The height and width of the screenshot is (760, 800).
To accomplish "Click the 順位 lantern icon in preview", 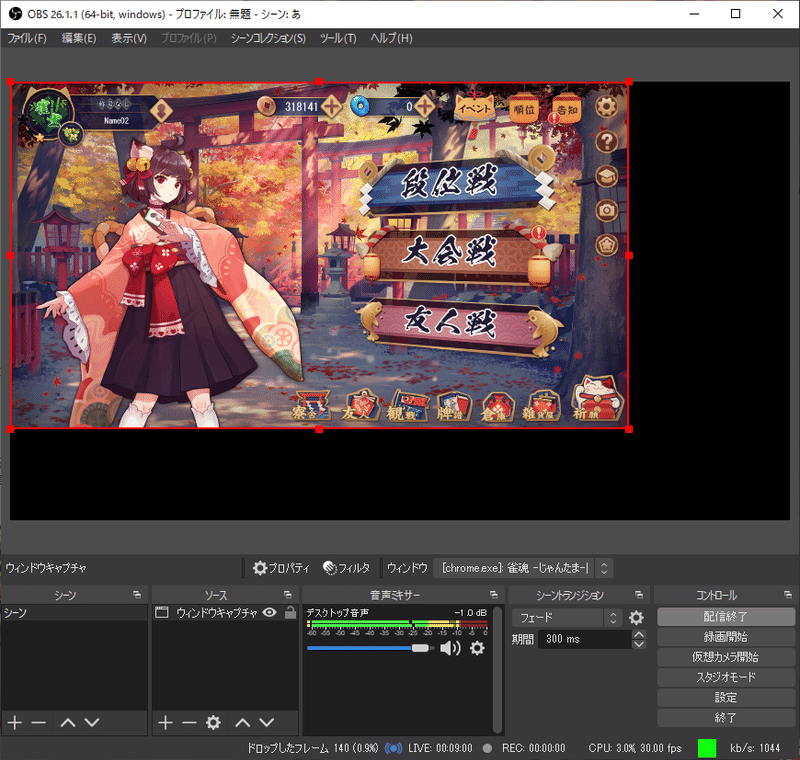I will tap(524, 109).
